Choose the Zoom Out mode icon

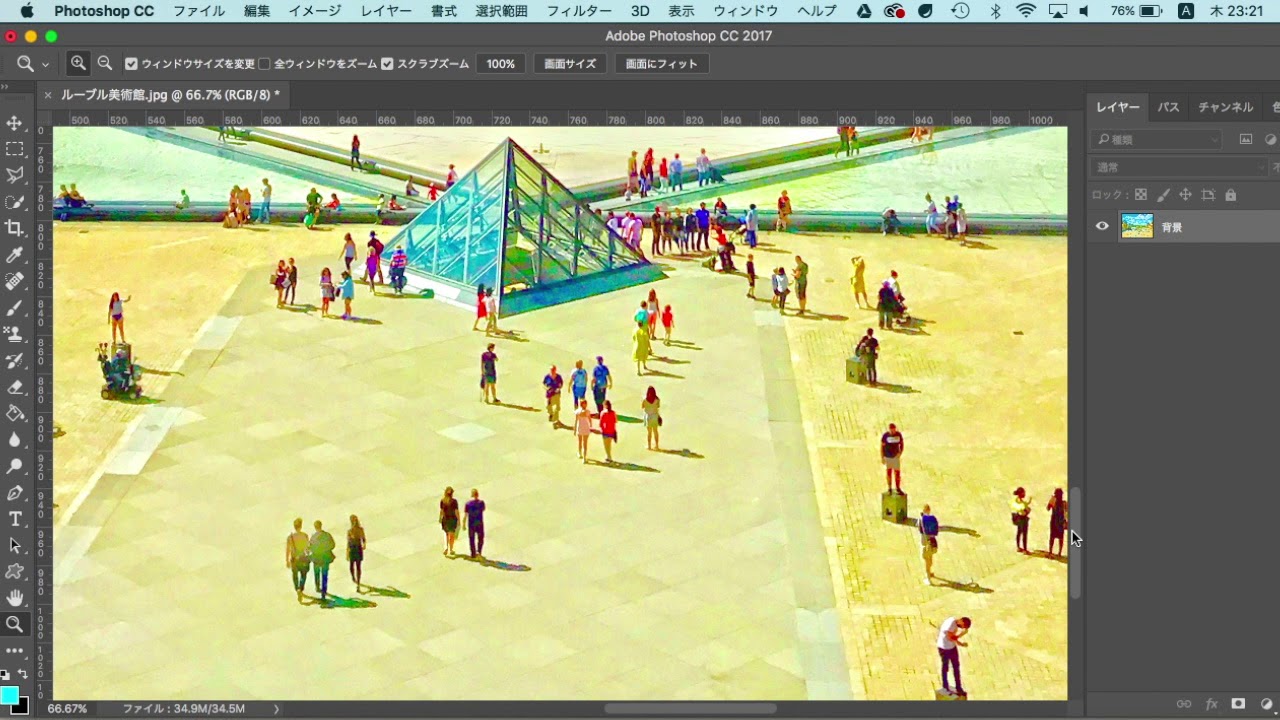[x=105, y=63]
